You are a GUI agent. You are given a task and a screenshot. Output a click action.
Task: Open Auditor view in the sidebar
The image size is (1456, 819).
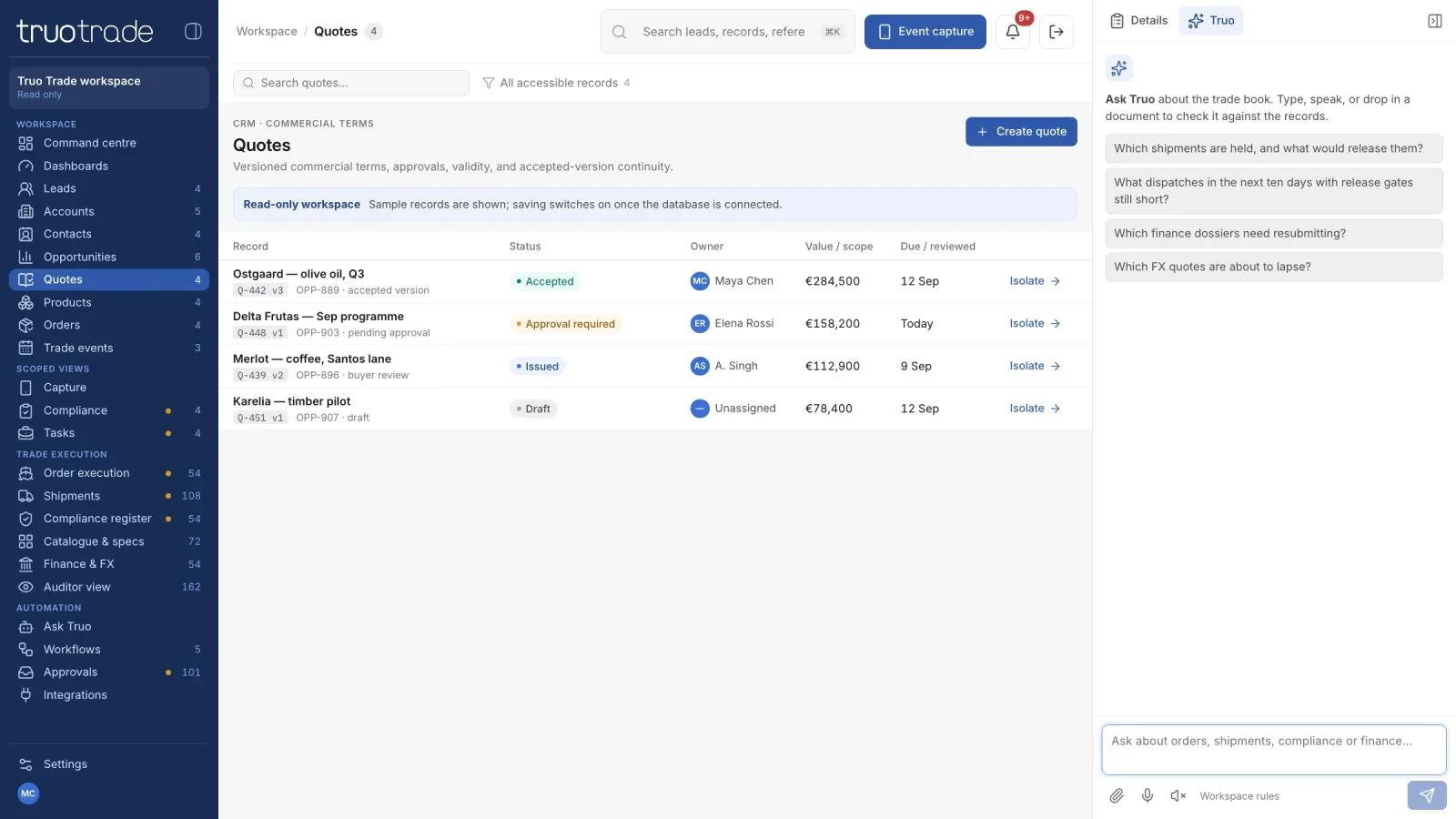click(109, 587)
